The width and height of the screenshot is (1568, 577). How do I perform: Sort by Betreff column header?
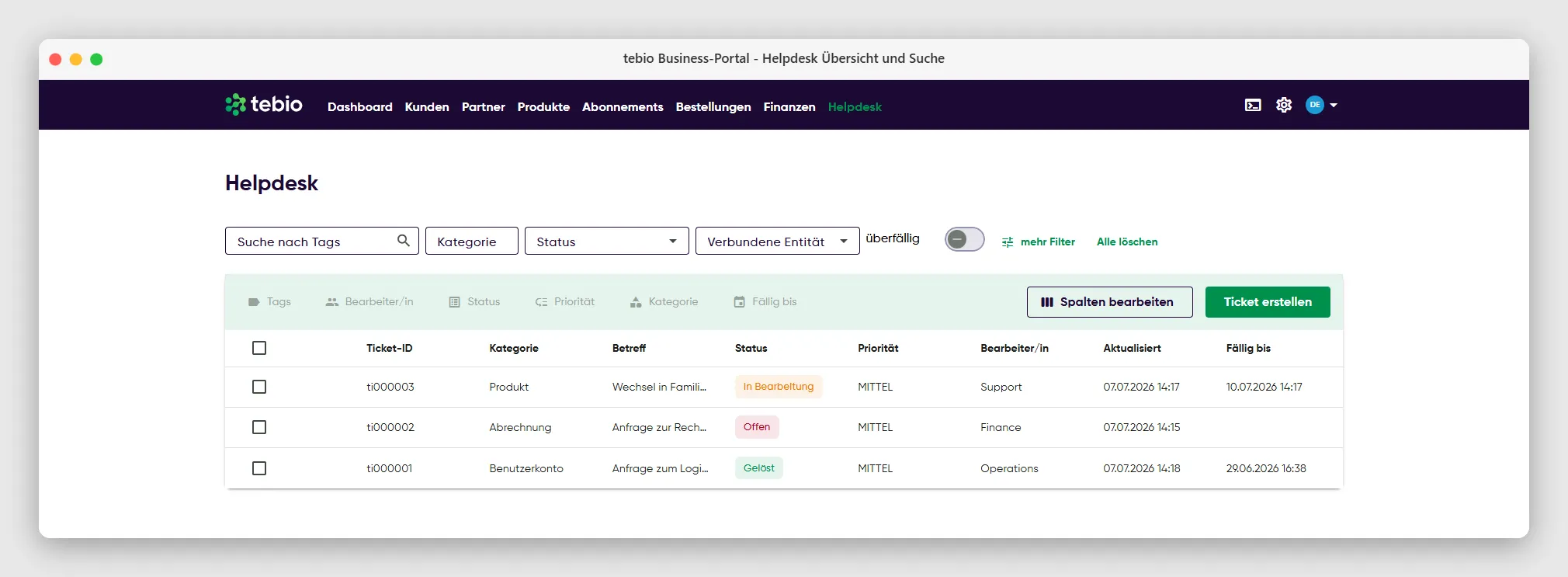pyautogui.click(x=629, y=348)
